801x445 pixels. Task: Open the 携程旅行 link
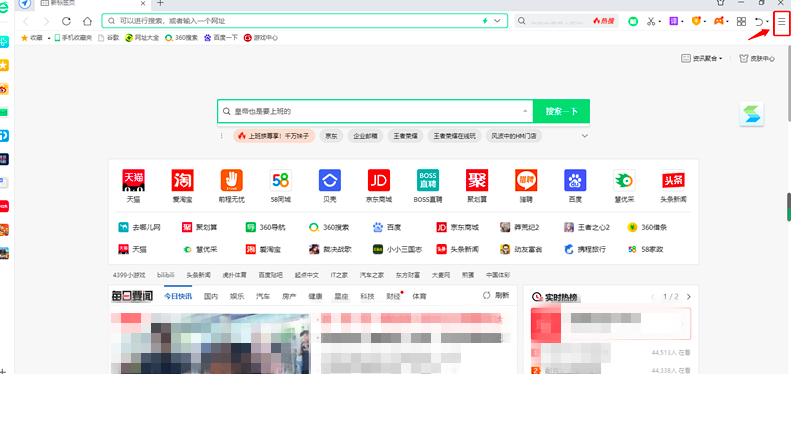pos(585,249)
